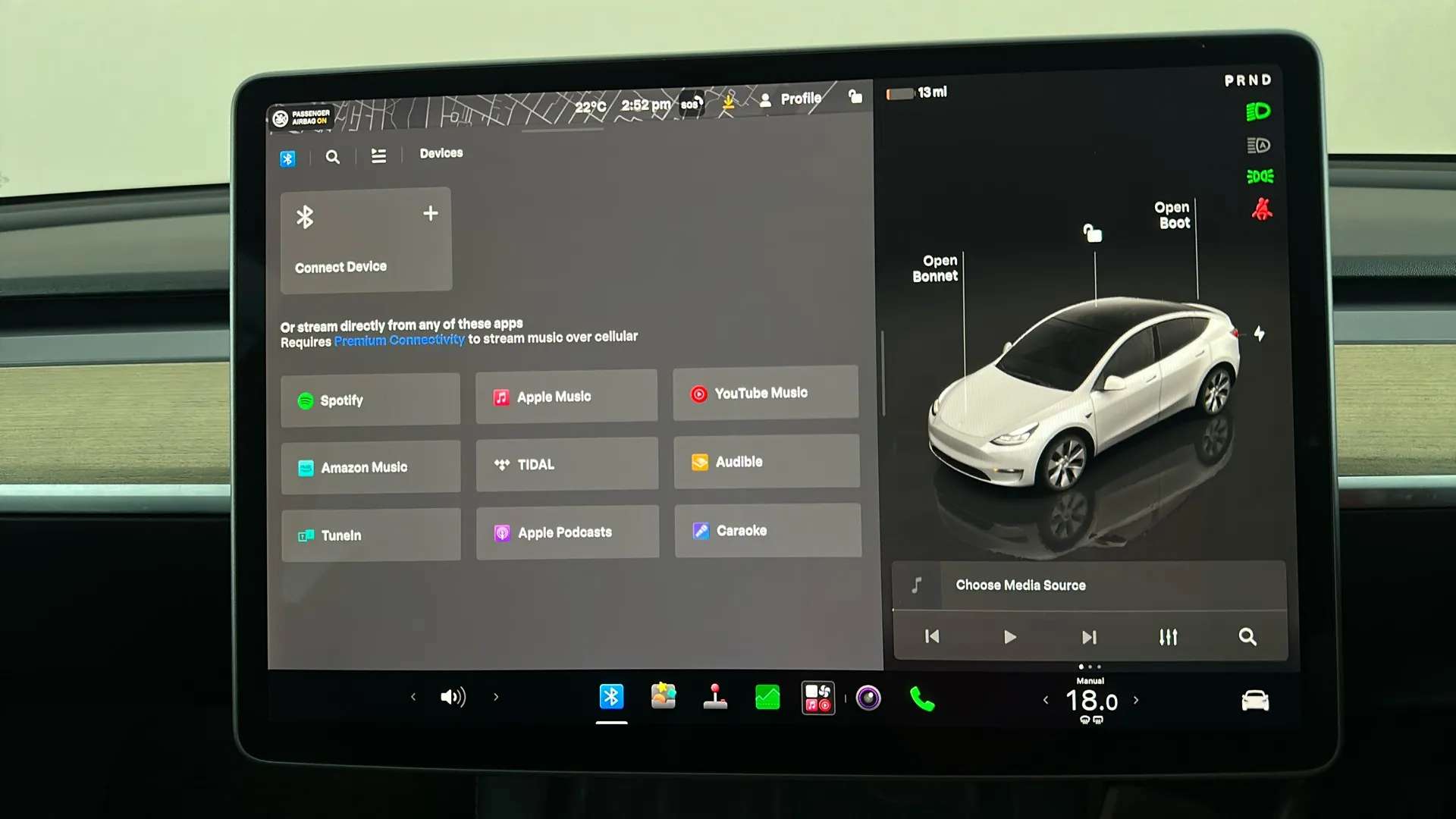This screenshot has width=1456, height=819.
Task: Open the all apps launcher icon
Action: (x=818, y=698)
